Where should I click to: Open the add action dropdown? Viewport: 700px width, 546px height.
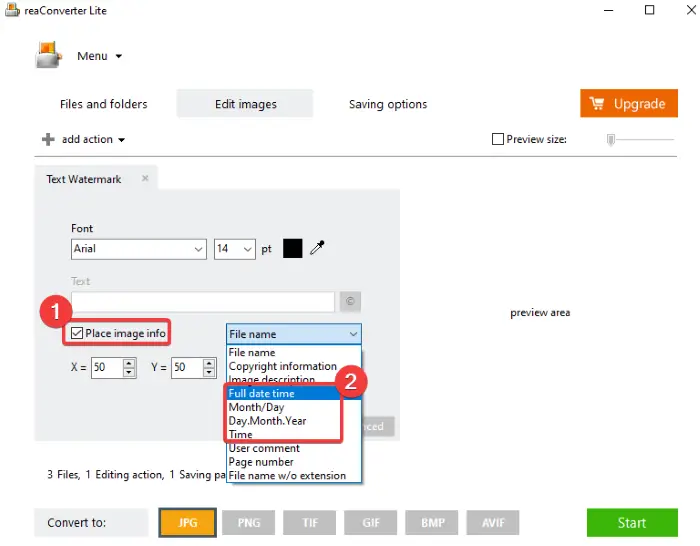click(93, 139)
